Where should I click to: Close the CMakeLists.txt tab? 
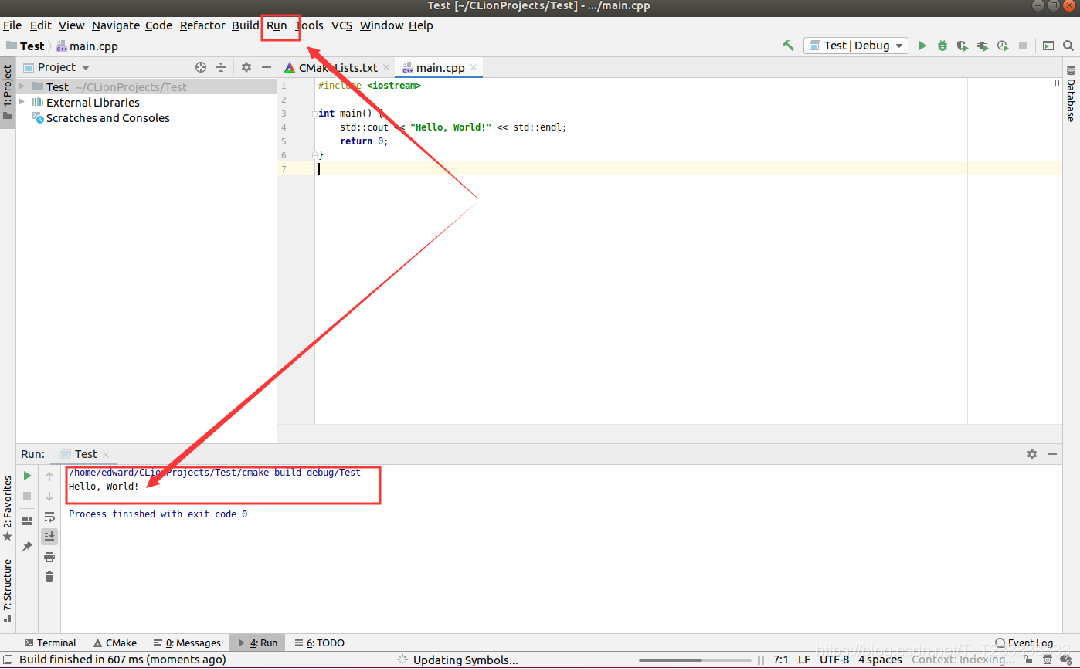pos(386,68)
